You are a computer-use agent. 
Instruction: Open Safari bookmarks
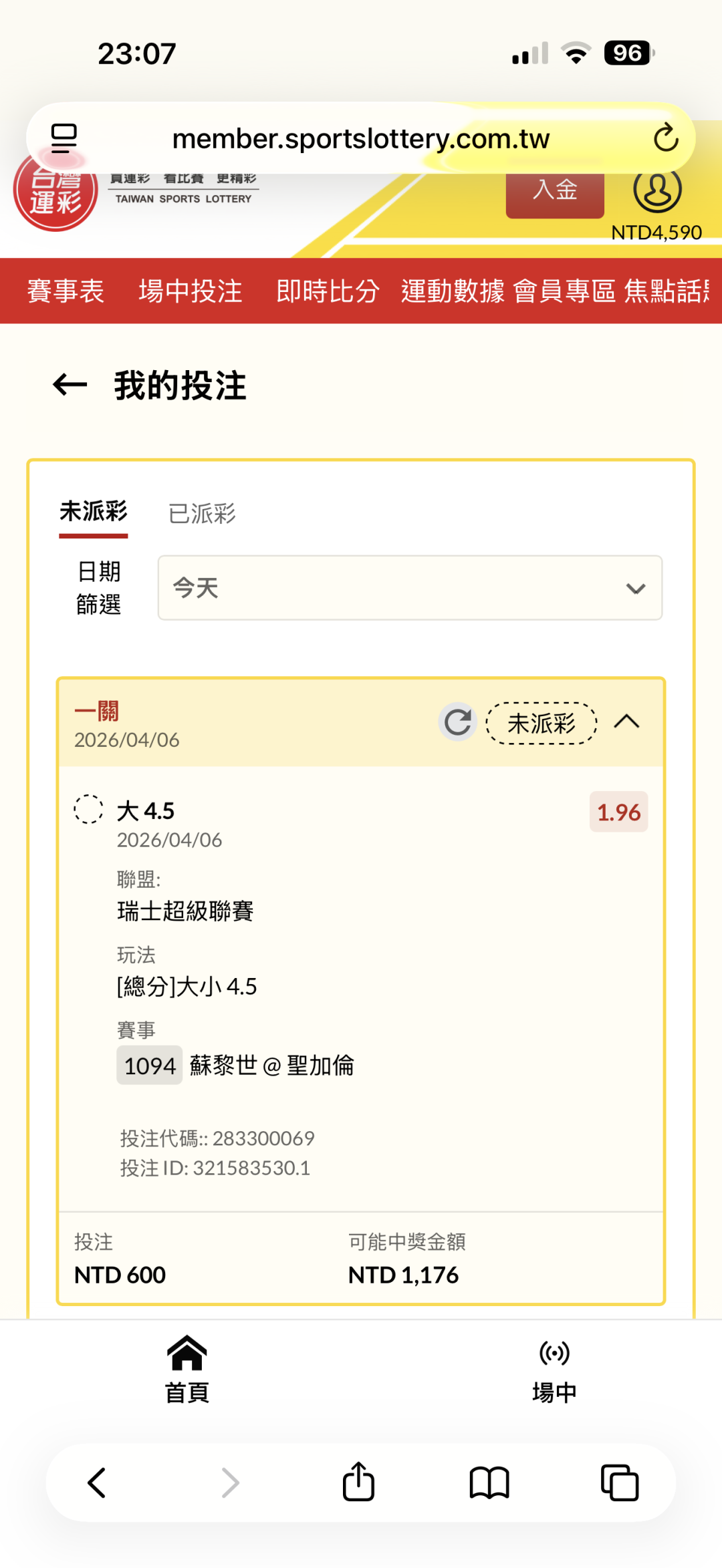click(x=489, y=1482)
